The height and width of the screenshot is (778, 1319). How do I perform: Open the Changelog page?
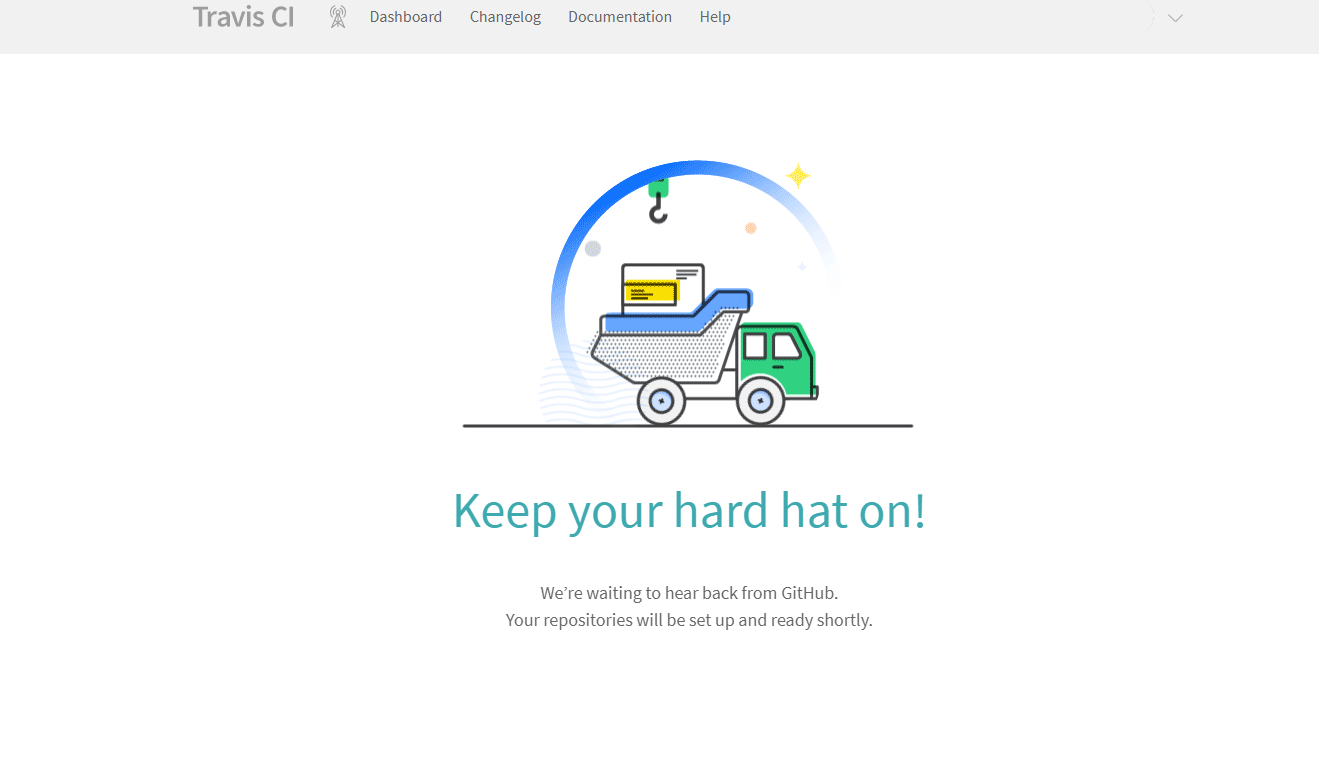(x=505, y=17)
